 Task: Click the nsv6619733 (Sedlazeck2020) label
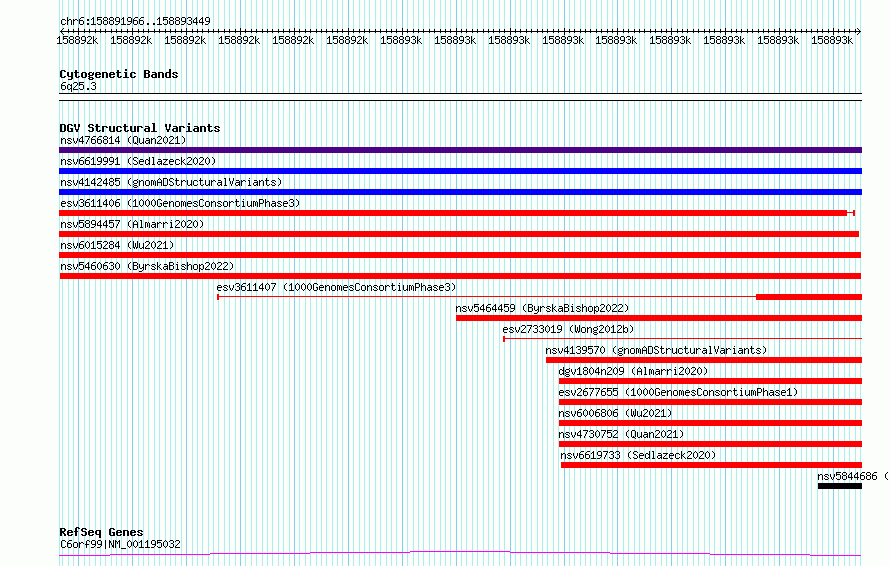coord(638,455)
